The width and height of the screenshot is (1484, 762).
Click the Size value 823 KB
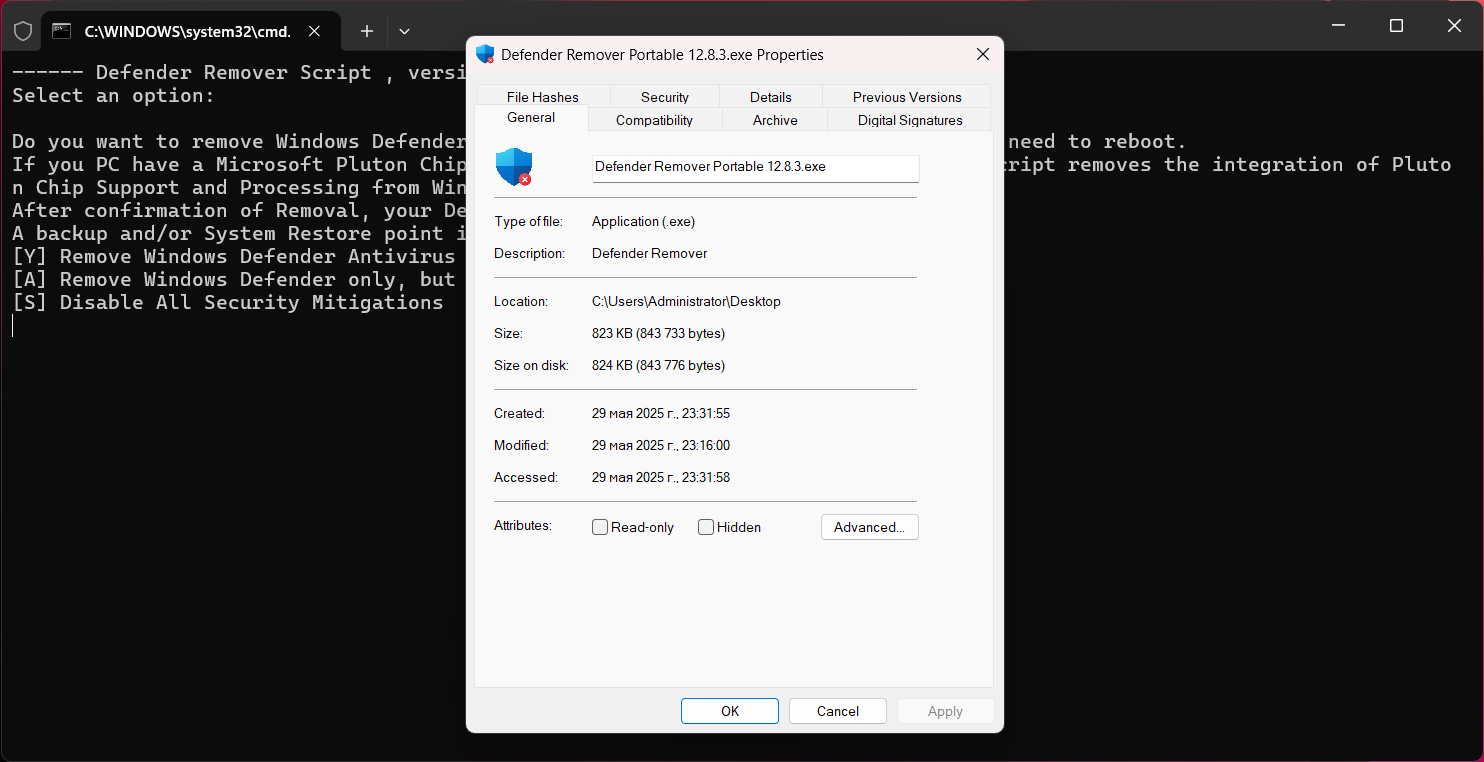[658, 333]
